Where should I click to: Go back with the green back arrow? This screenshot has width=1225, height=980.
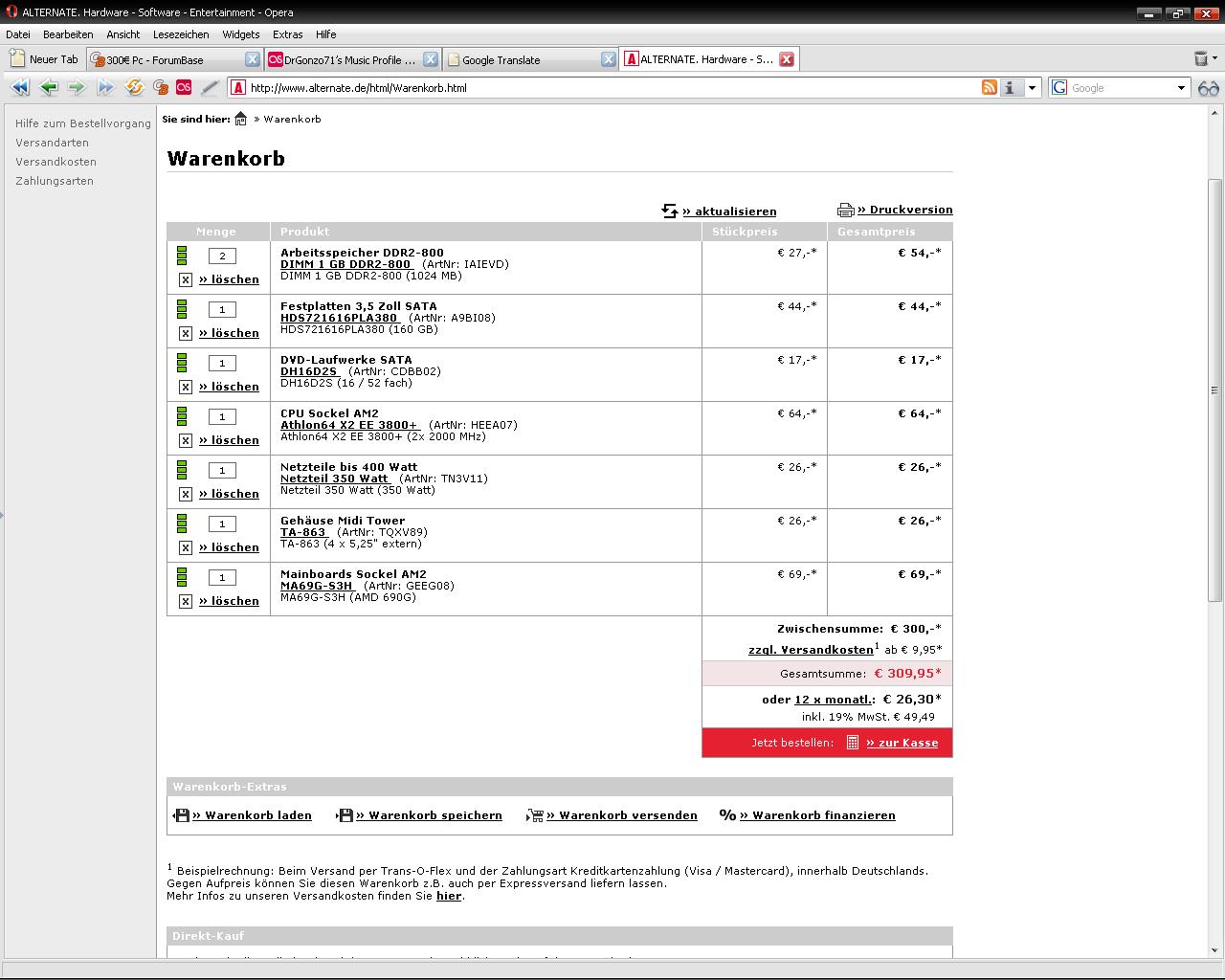[x=49, y=87]
